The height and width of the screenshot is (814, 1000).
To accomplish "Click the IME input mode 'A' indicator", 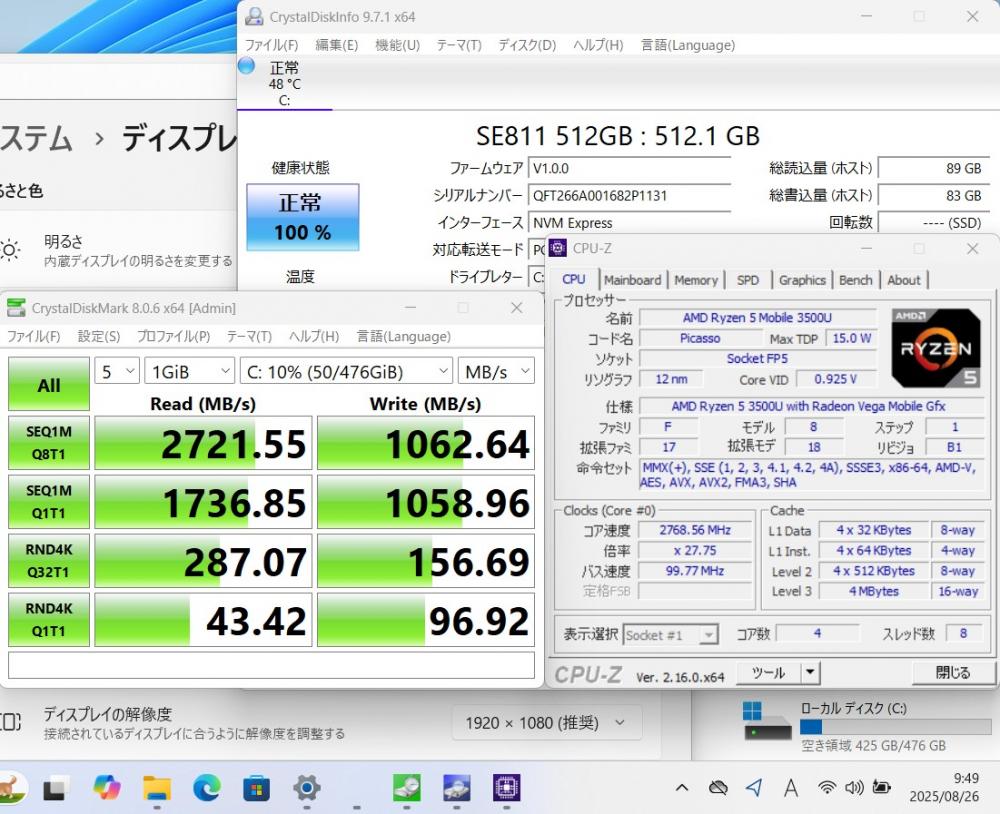I will [x=791, y=788].
